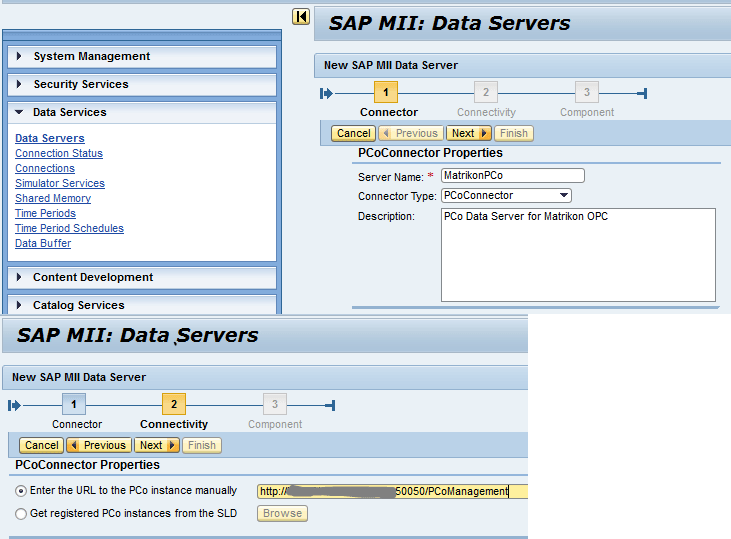This screenshot has height=539, width=731.
Task: Click step 2 Connectivity icon in lower wizard
Action: [x=173, y=405]
